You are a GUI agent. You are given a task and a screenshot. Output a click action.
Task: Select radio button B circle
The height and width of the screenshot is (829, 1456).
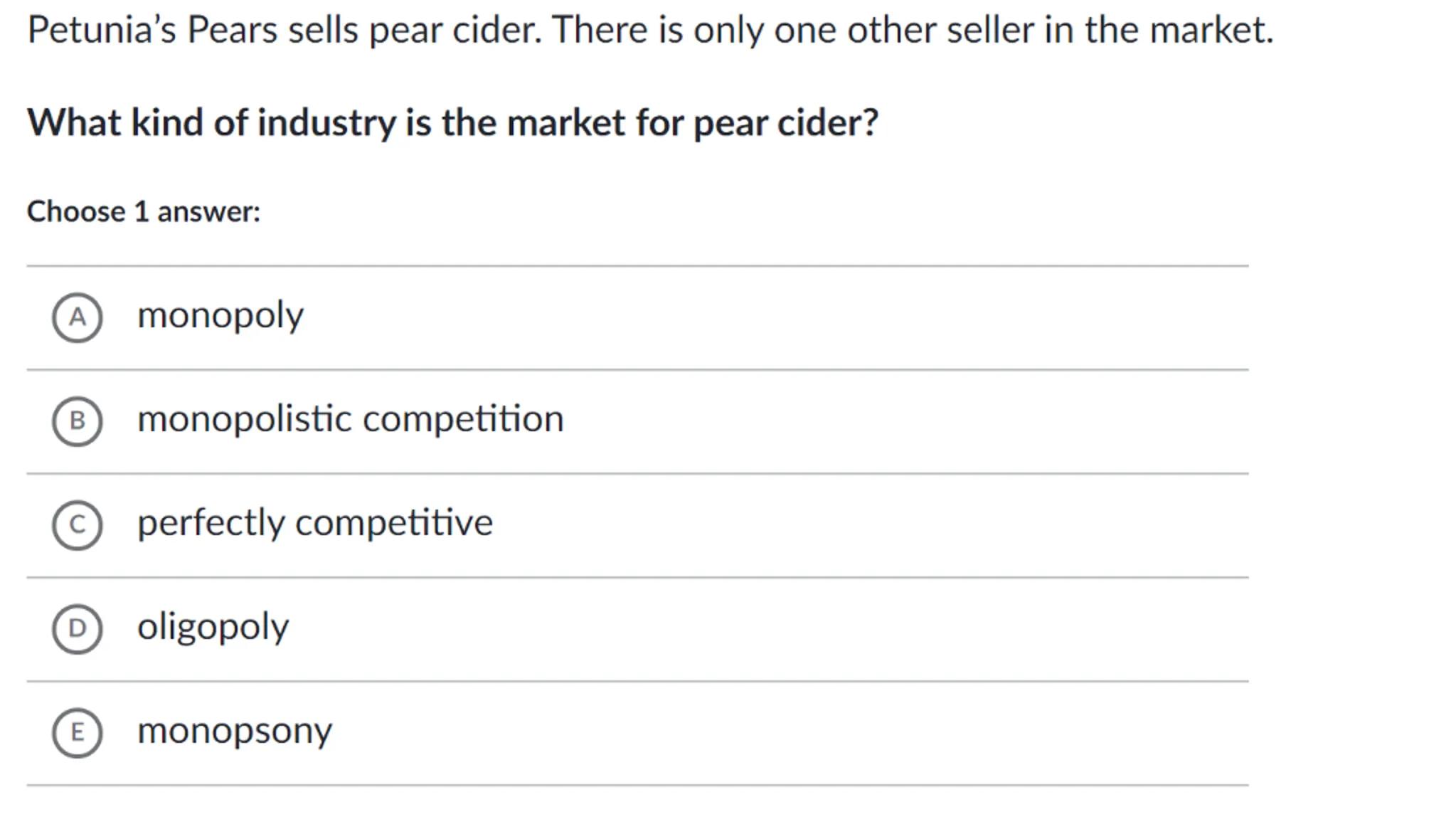[77, 421]
